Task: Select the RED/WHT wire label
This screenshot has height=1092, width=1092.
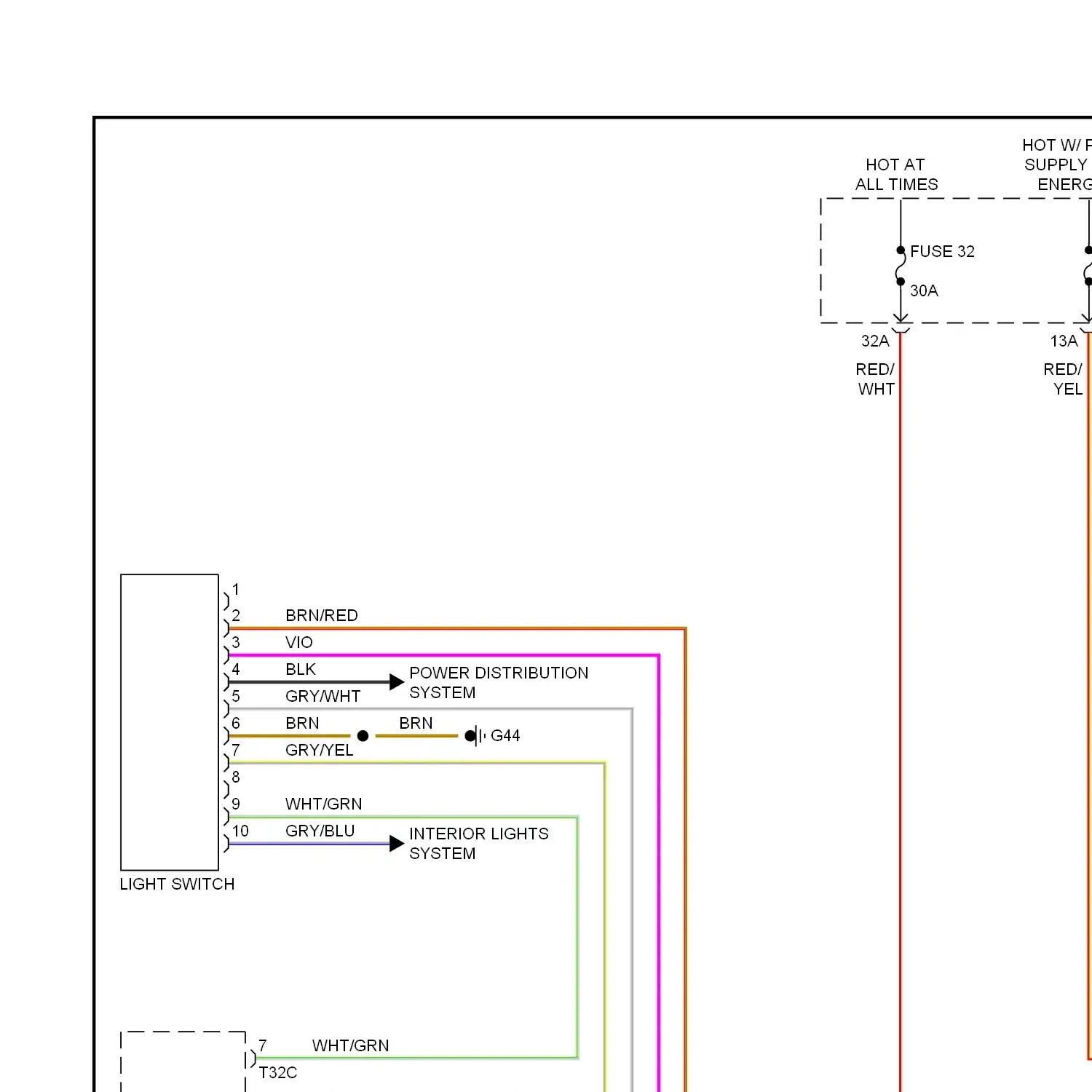Action: (x=876, y=379)
